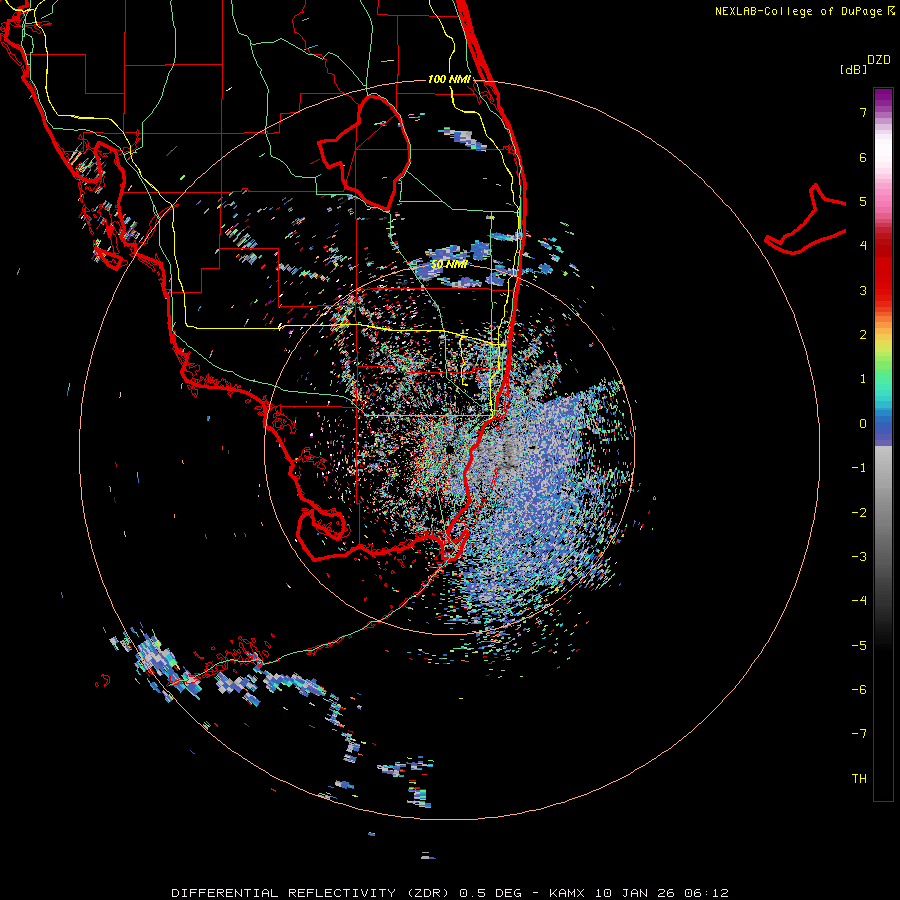Click the -1 value on the color scale
Viewport: 900px width, 900px height.
859,468
